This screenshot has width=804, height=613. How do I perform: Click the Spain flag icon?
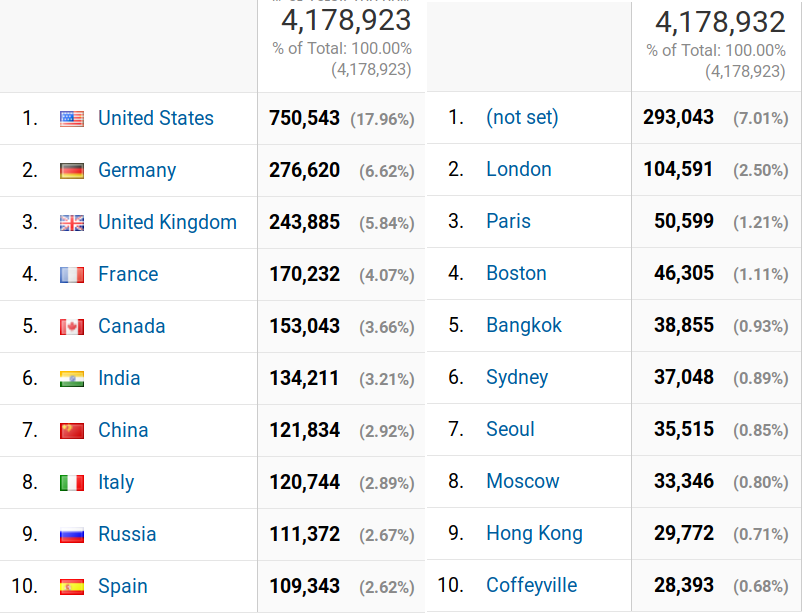pos(72,587)
